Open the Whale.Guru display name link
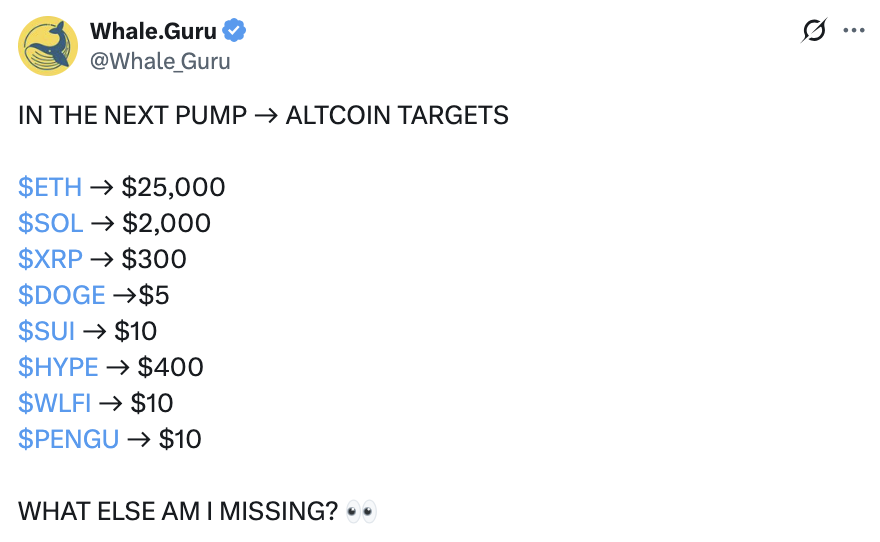The image size is (880, 542). click(x=153, y=31)
